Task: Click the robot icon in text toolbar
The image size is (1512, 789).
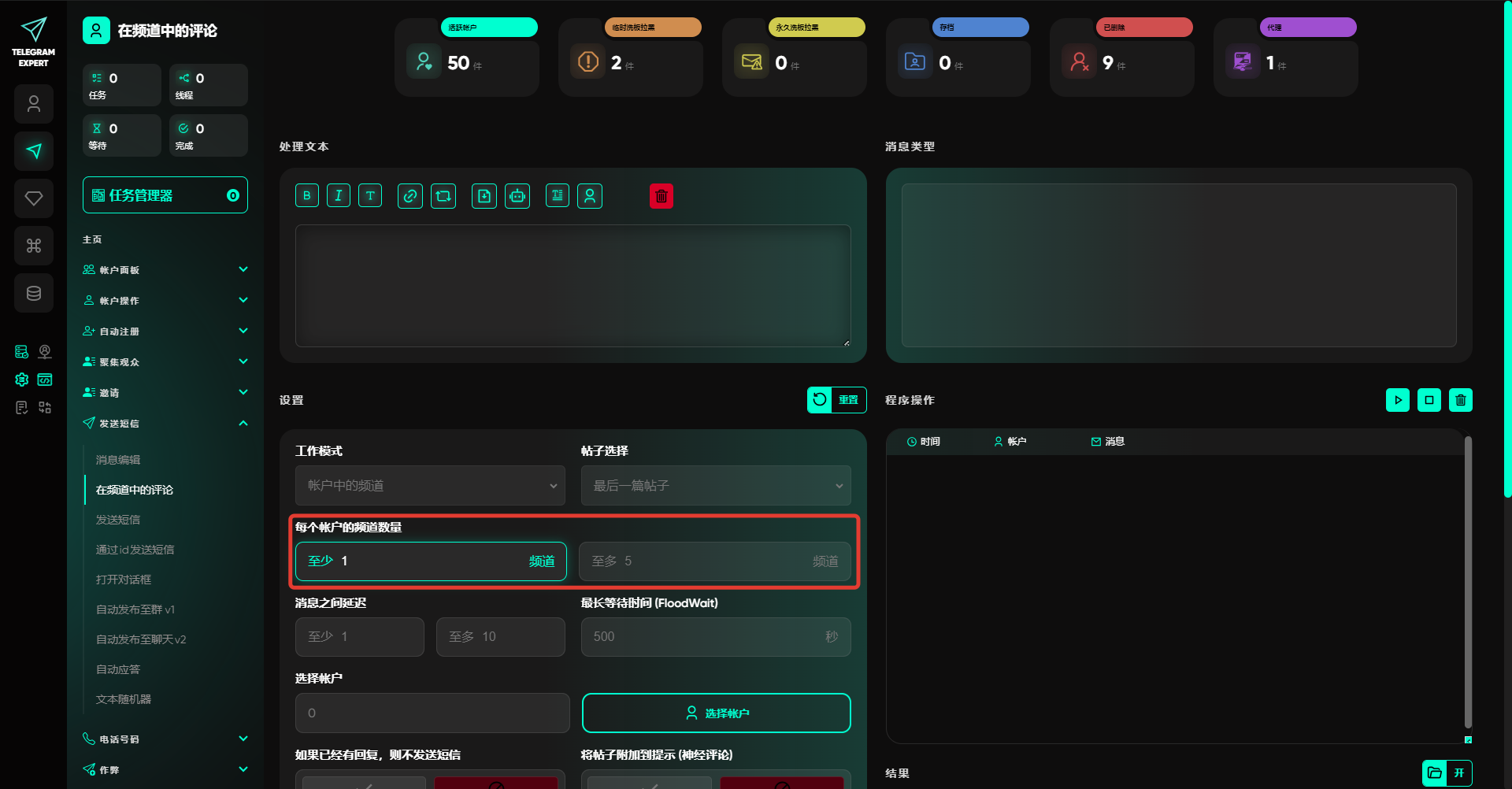Action: 517,196
